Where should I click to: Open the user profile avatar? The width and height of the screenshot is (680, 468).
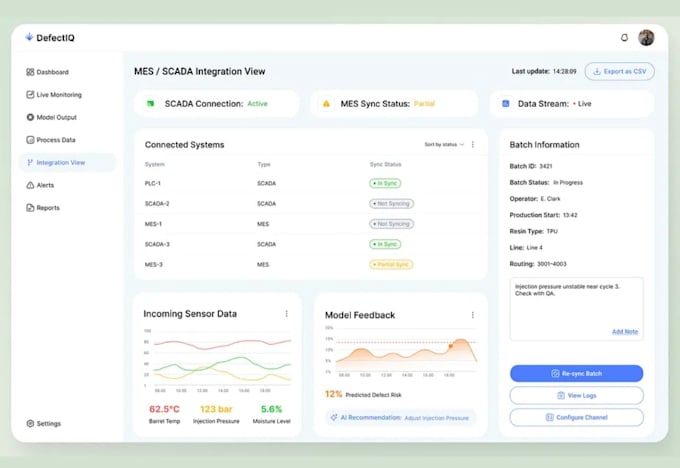646,38
